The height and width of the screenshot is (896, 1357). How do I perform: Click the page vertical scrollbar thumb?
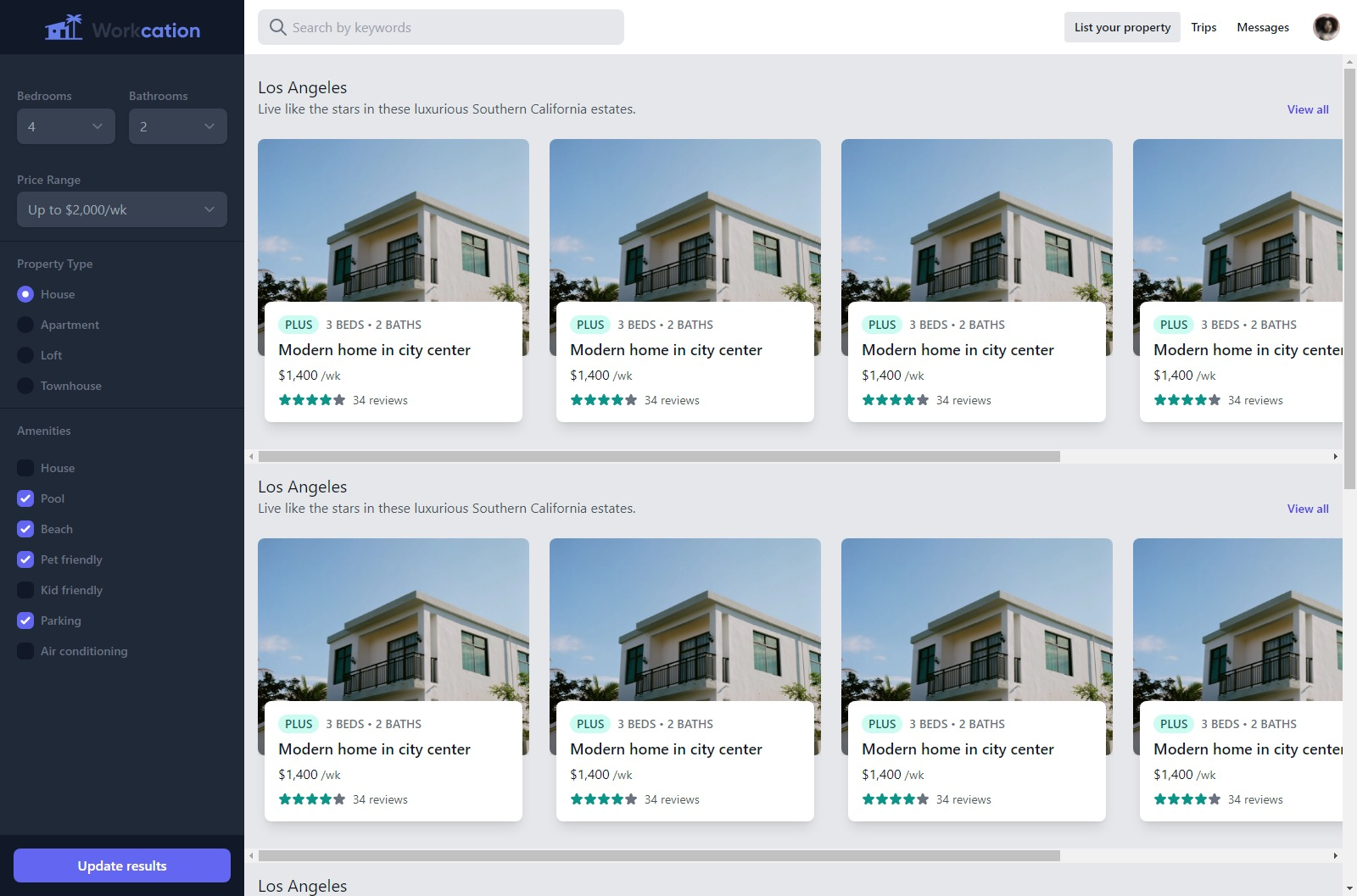click(x=1349, y=279)
